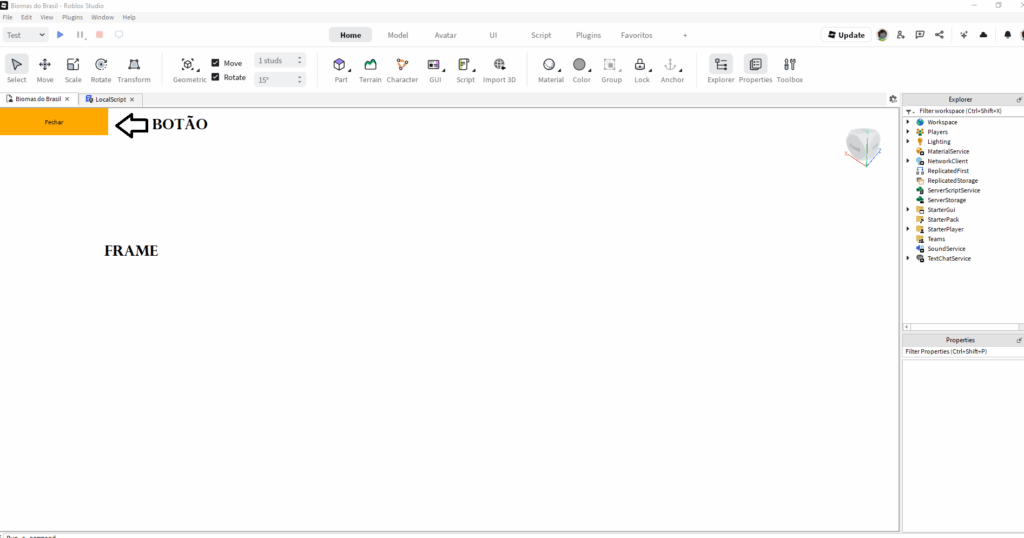Open the Explorer filter dropdown arrow

click(x=909, y=112)
